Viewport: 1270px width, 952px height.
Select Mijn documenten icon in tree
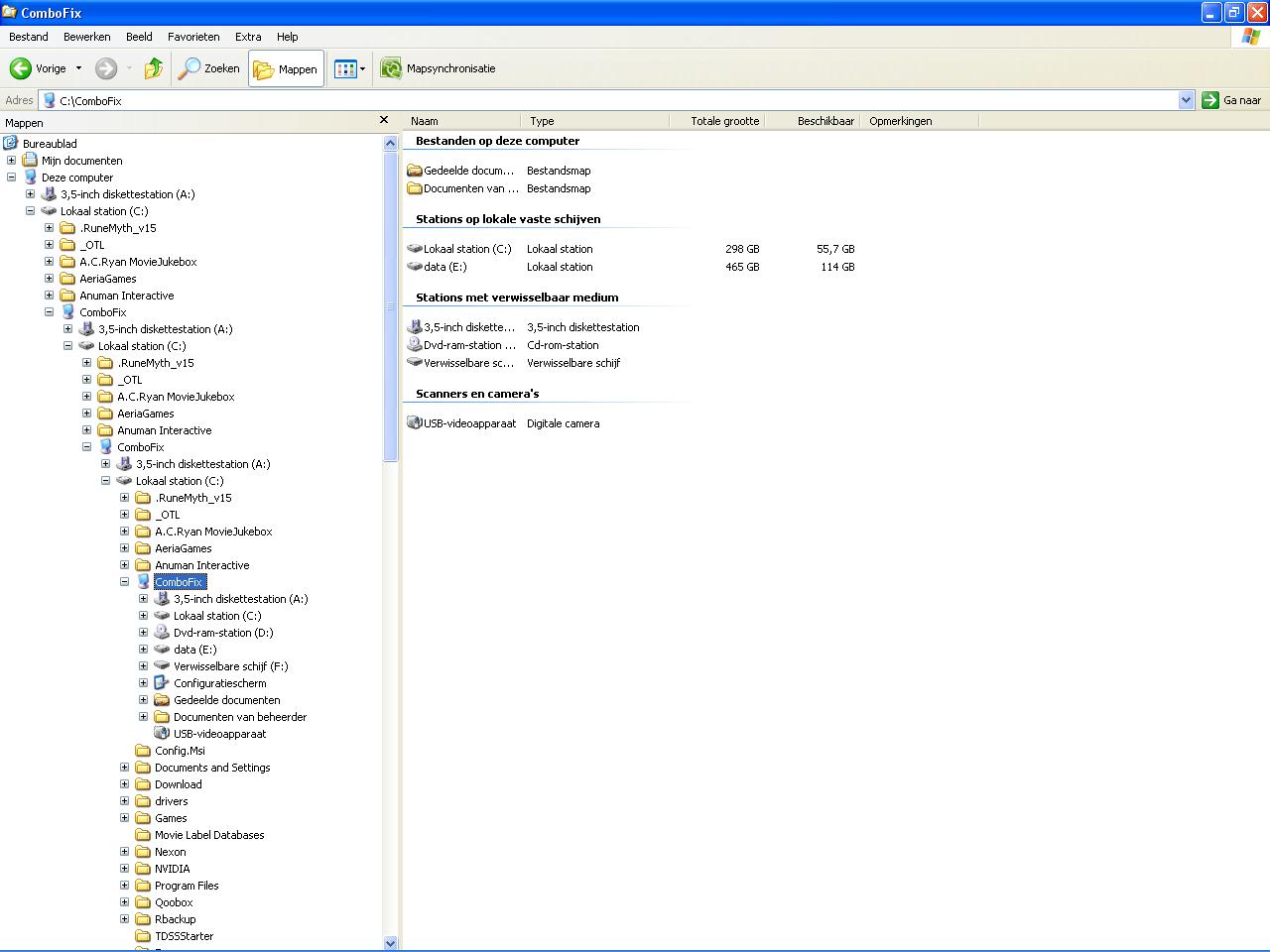tap(30, 161)
